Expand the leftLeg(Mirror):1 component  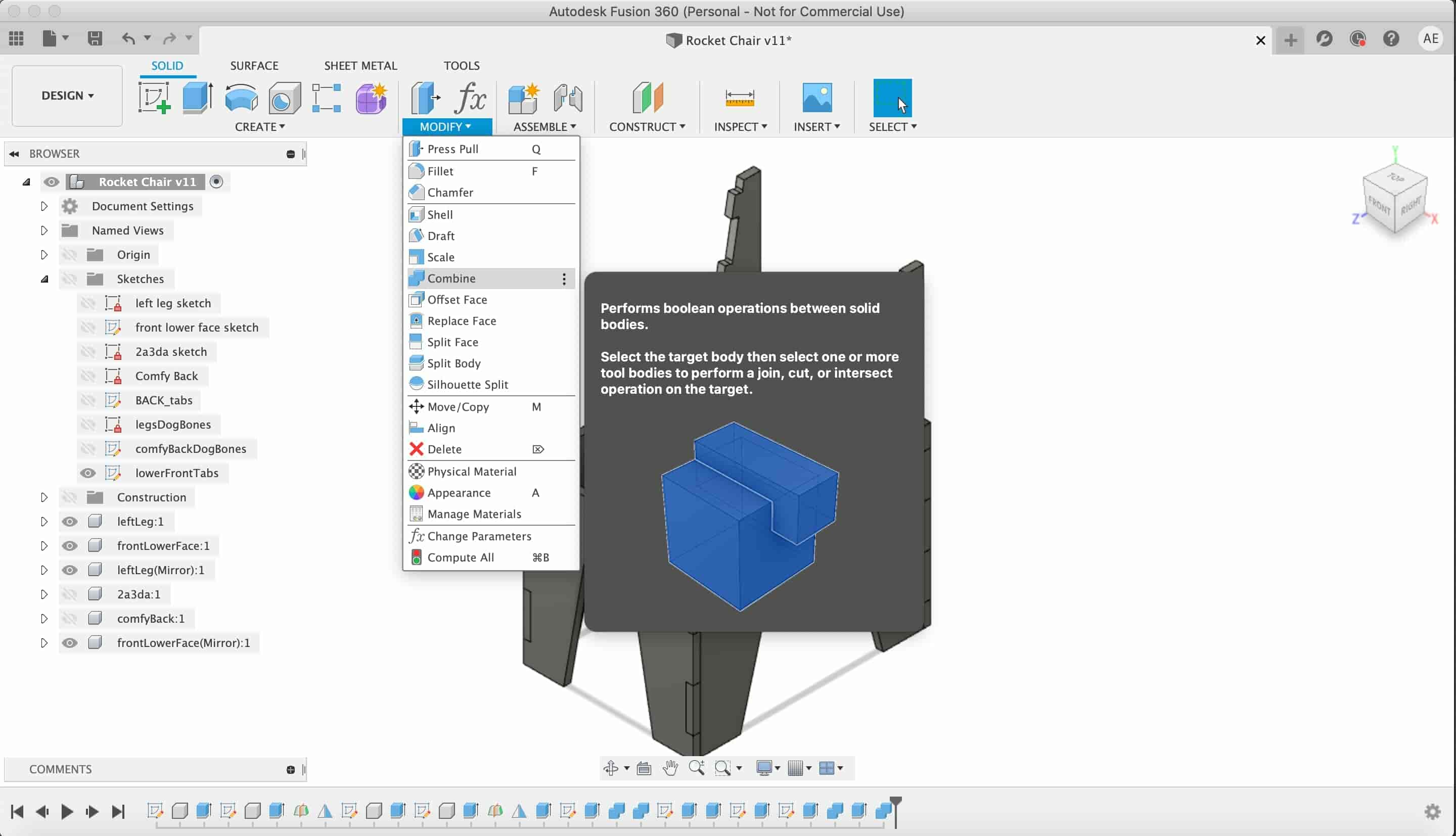[43, 570]
